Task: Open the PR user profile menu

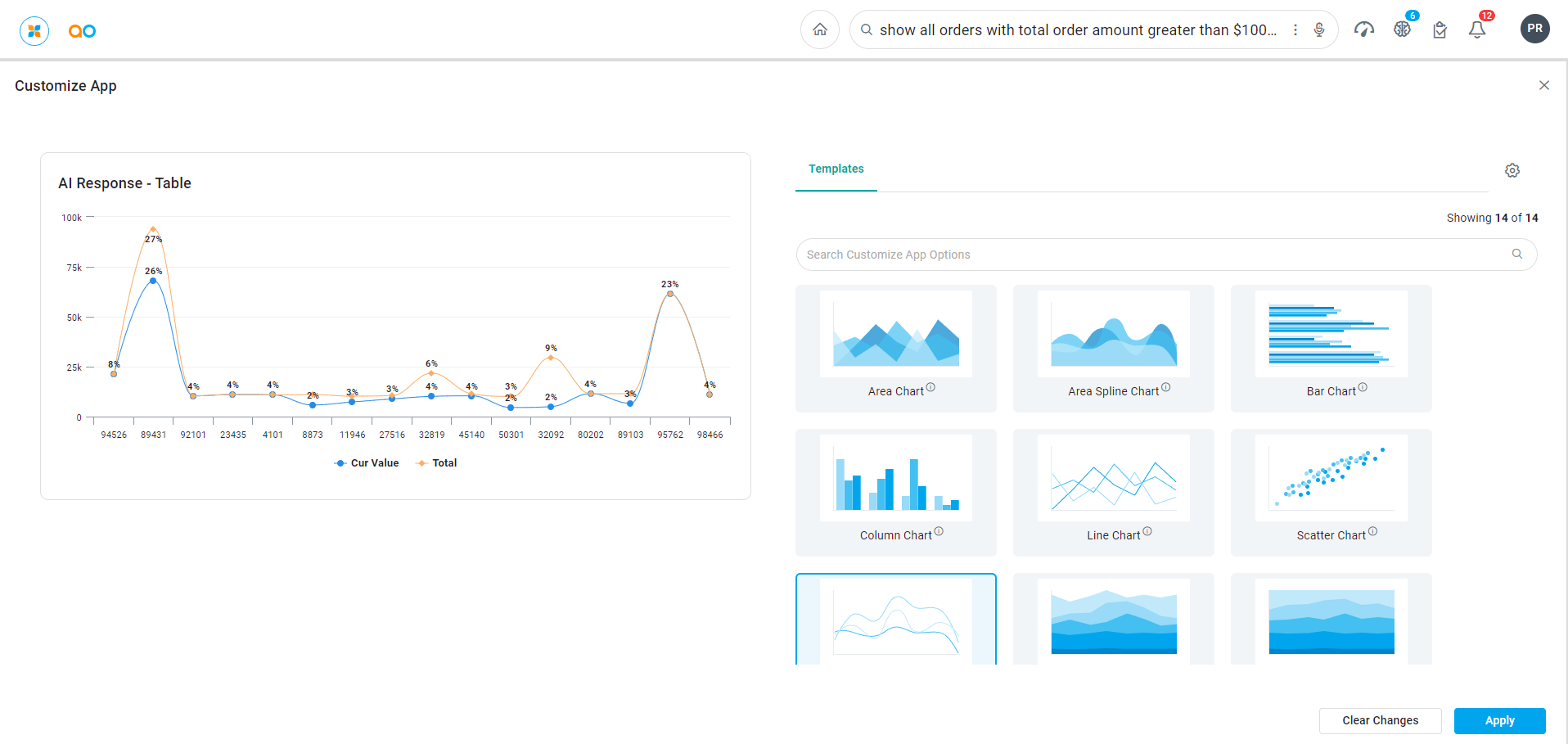Action: click(1534, 29)
